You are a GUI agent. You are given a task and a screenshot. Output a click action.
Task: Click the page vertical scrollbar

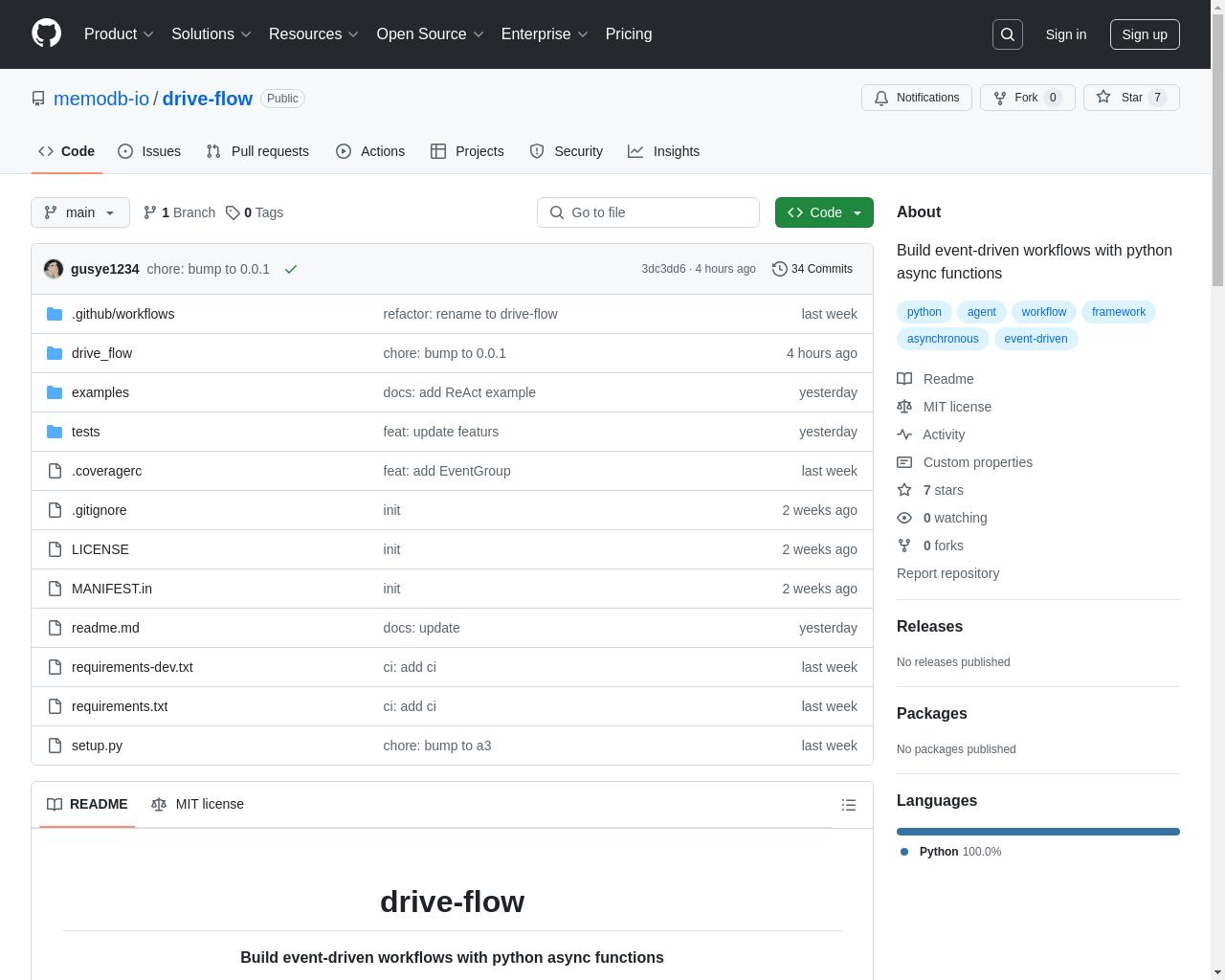[x=1217, y=490]
